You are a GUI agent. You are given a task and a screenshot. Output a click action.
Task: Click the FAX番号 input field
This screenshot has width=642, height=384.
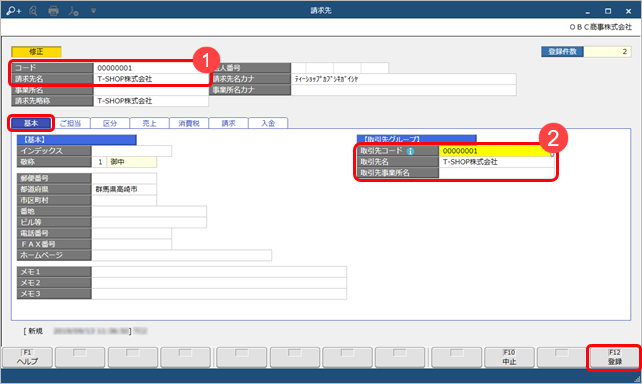[131, 244]
